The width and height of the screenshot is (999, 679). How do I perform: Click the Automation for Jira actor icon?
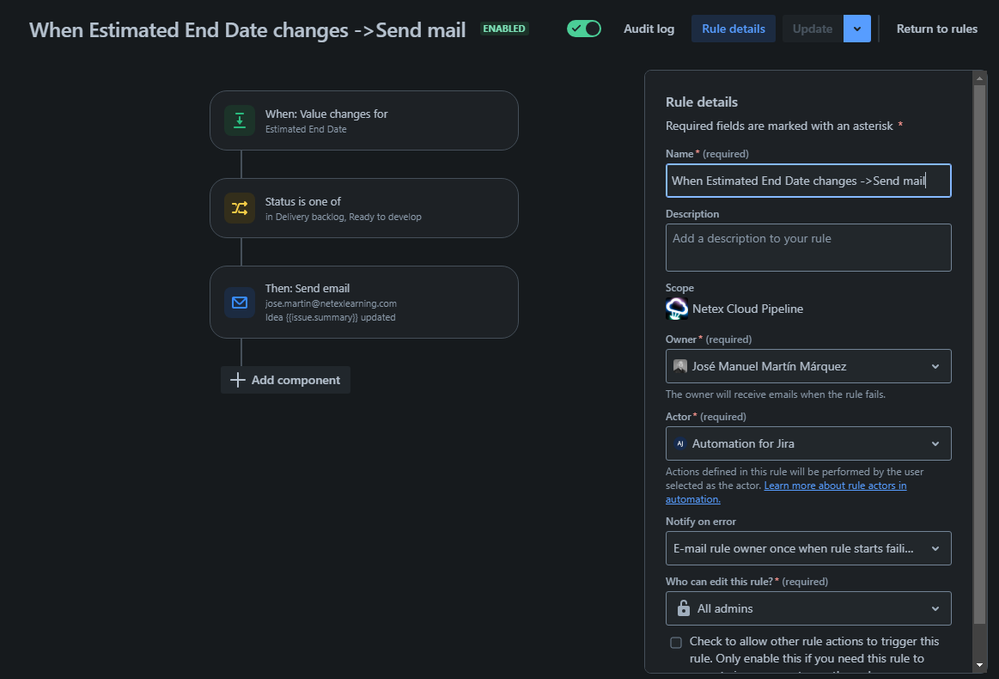680,443
